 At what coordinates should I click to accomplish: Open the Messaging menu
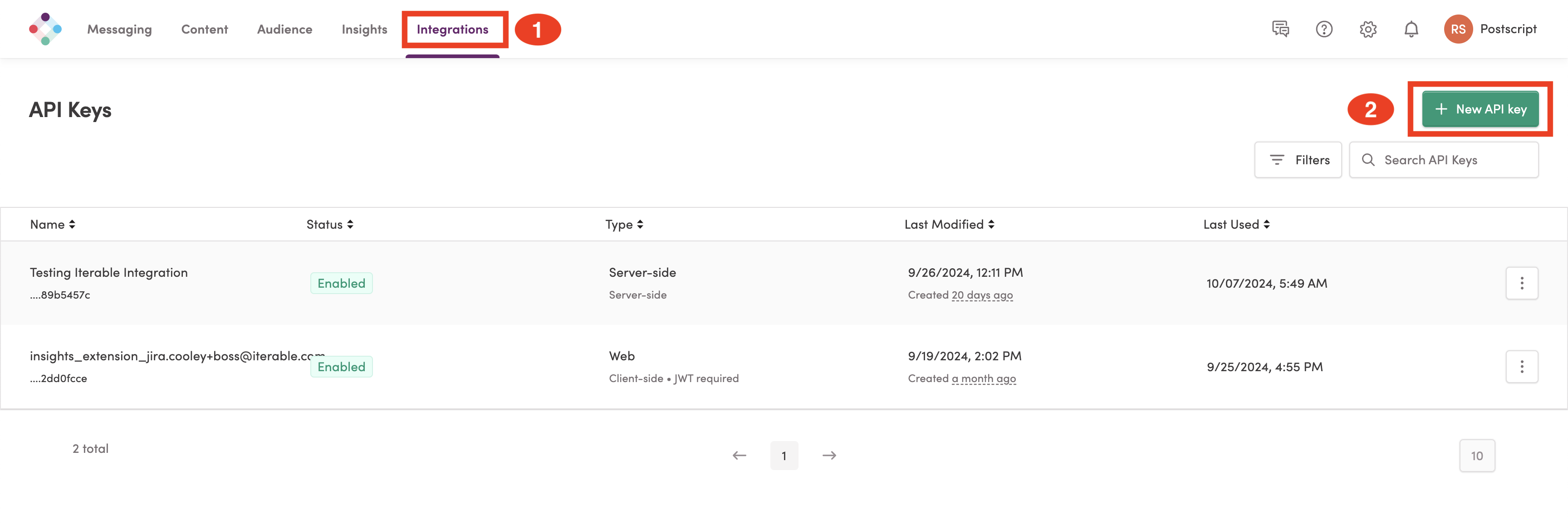119,29
